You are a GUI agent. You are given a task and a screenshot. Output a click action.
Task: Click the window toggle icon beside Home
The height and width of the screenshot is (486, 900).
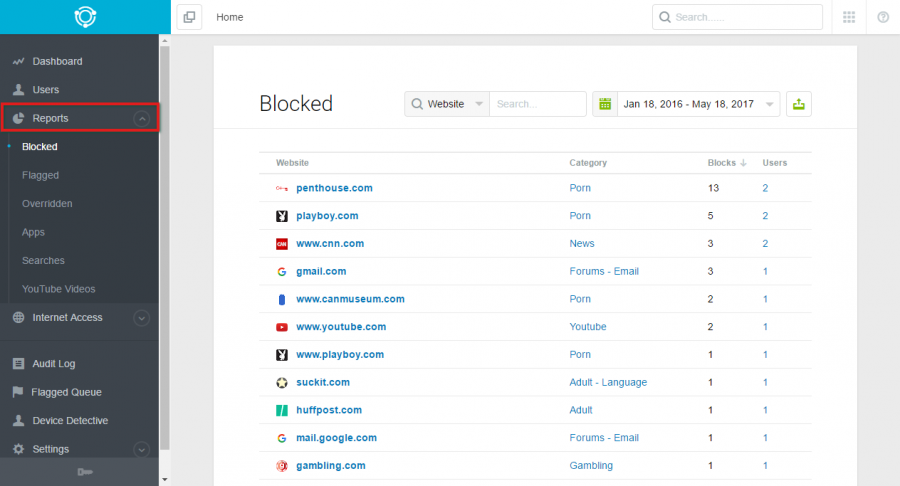(189, 17)
